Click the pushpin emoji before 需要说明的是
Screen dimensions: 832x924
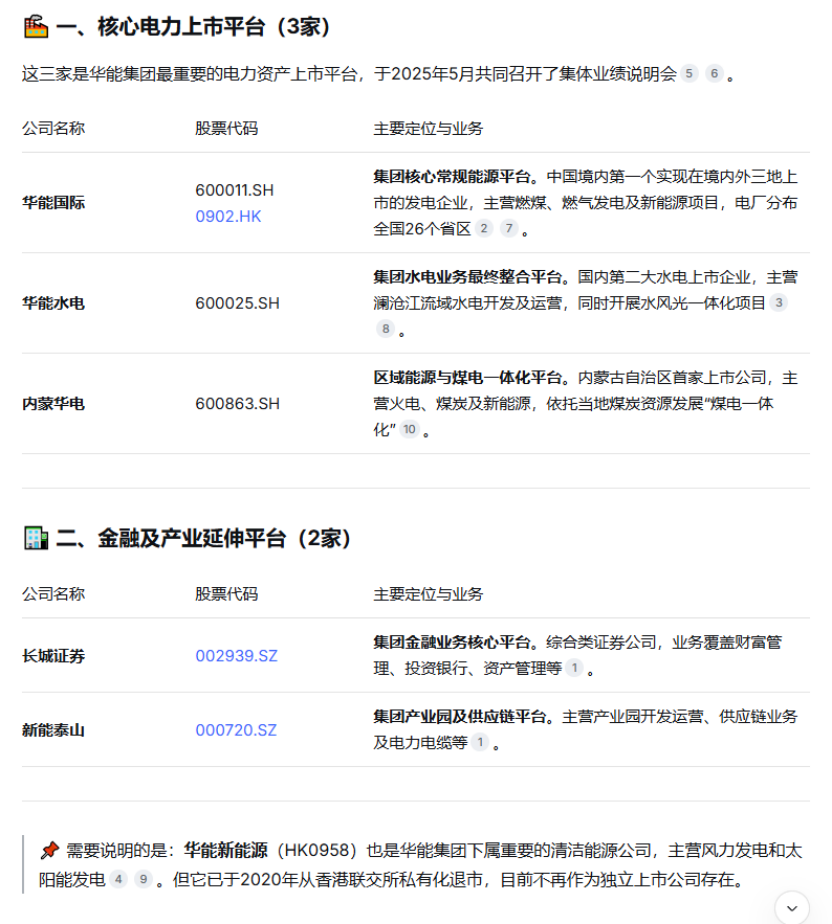49,850
